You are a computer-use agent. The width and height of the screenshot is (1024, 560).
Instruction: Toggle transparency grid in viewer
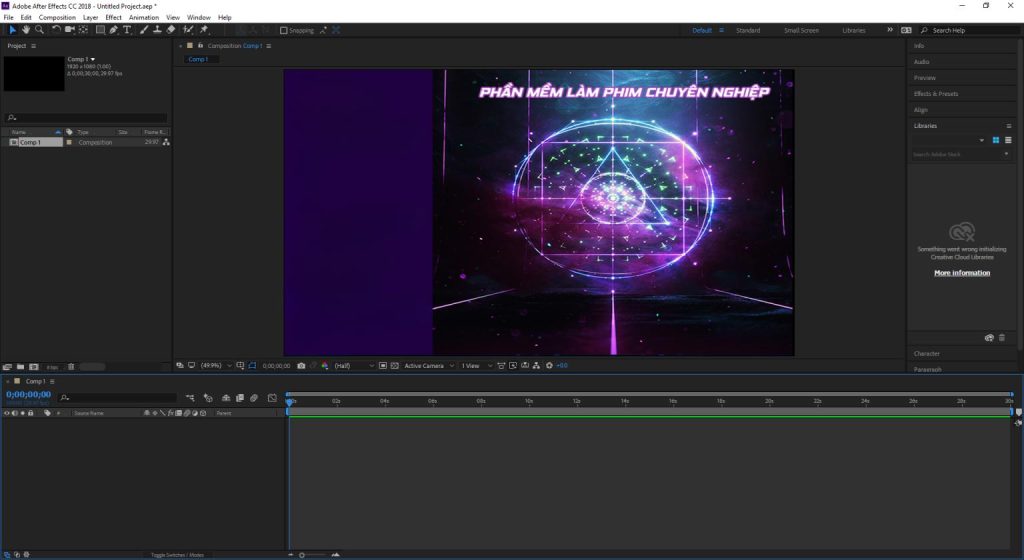[x=395, y=366]
